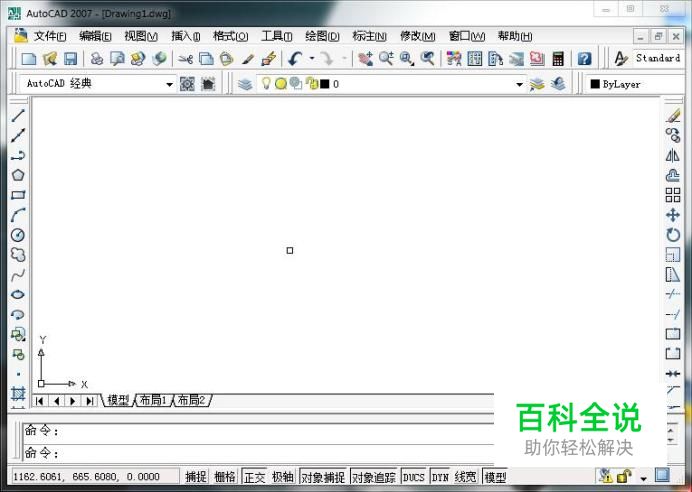Toggle 对象追踪 object snap tracking
The height and width of the screenshot is (492, 692).
(374, 477)
